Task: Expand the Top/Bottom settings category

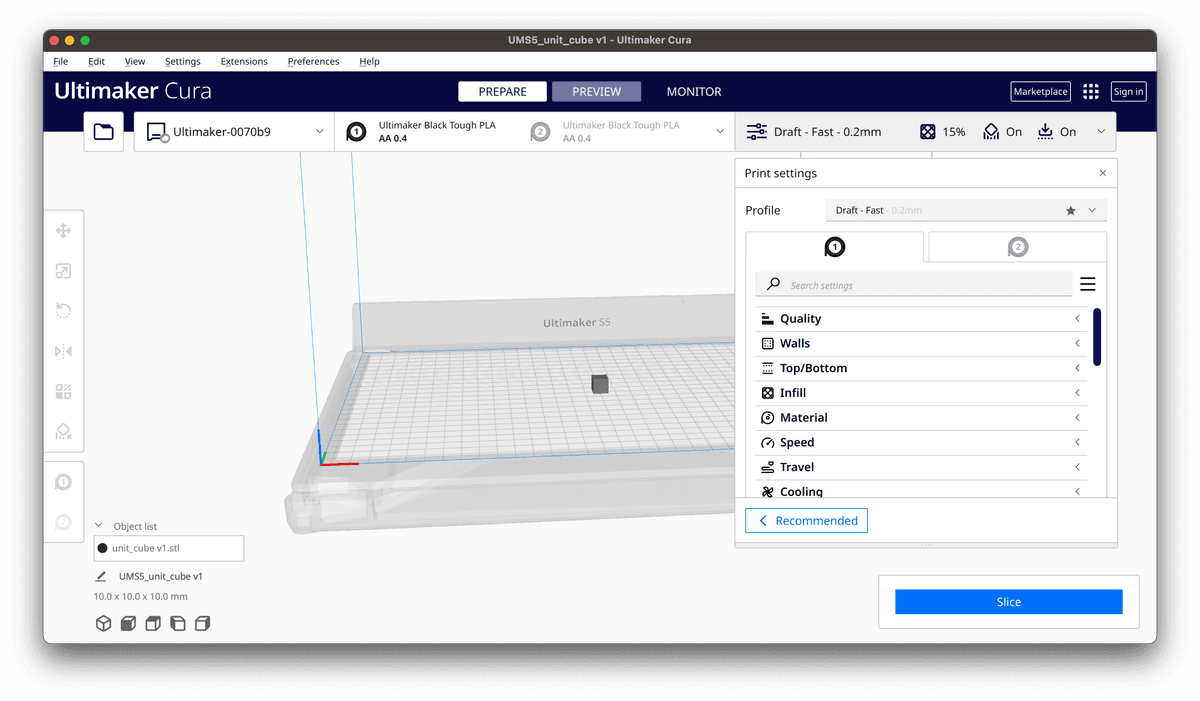Action: click(921, 368)
